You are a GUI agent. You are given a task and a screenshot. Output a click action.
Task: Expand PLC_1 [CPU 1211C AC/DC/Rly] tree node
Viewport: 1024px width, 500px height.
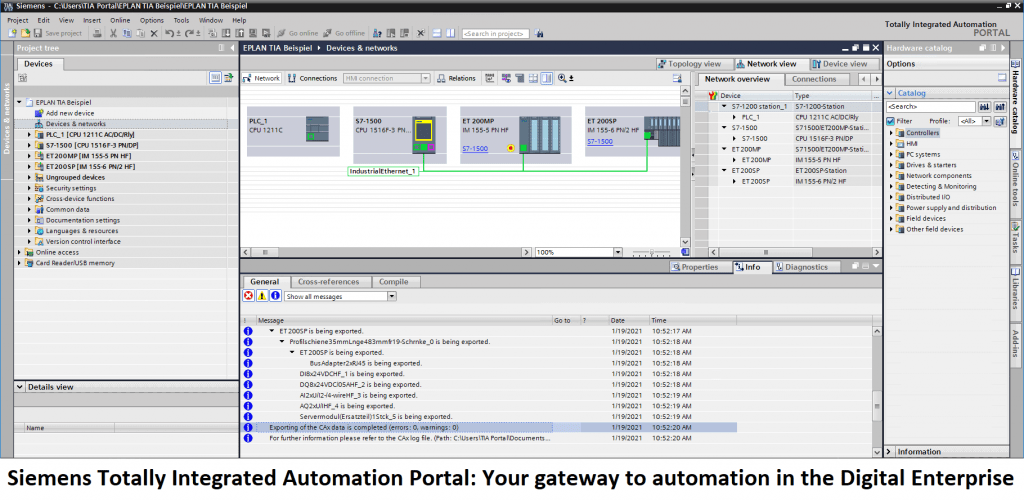coord(29,134)
